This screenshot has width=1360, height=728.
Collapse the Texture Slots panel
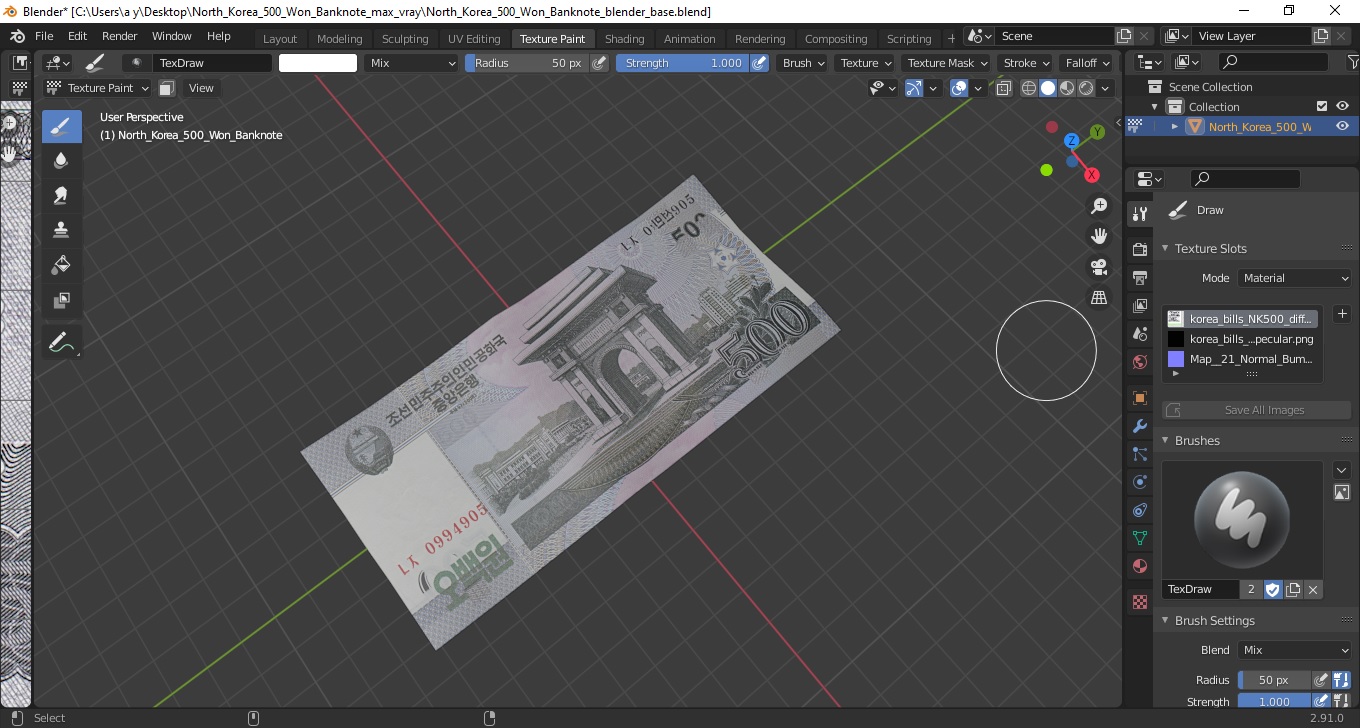pos(1165,248)
